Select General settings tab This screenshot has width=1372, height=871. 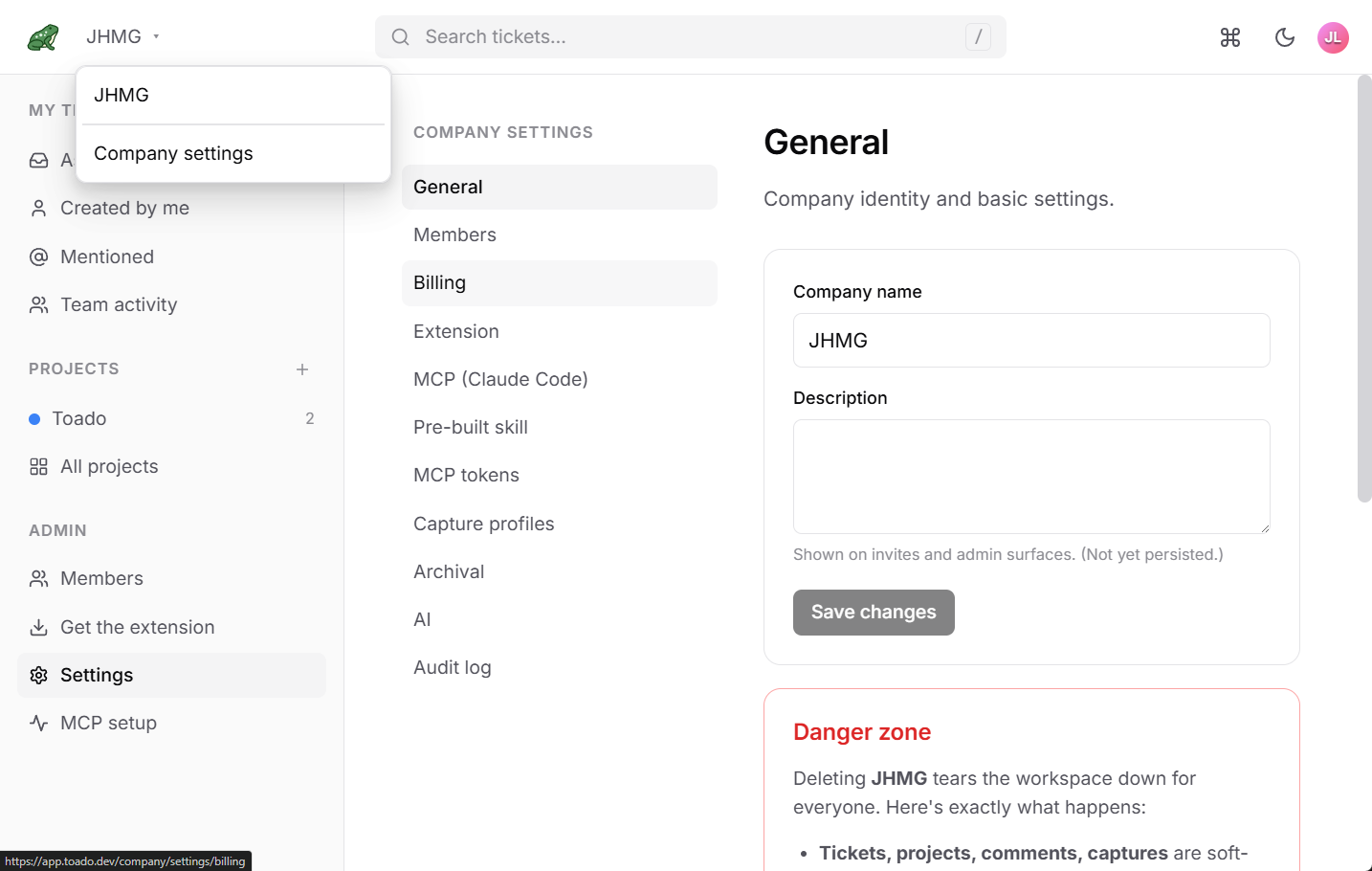coord(560,187)
